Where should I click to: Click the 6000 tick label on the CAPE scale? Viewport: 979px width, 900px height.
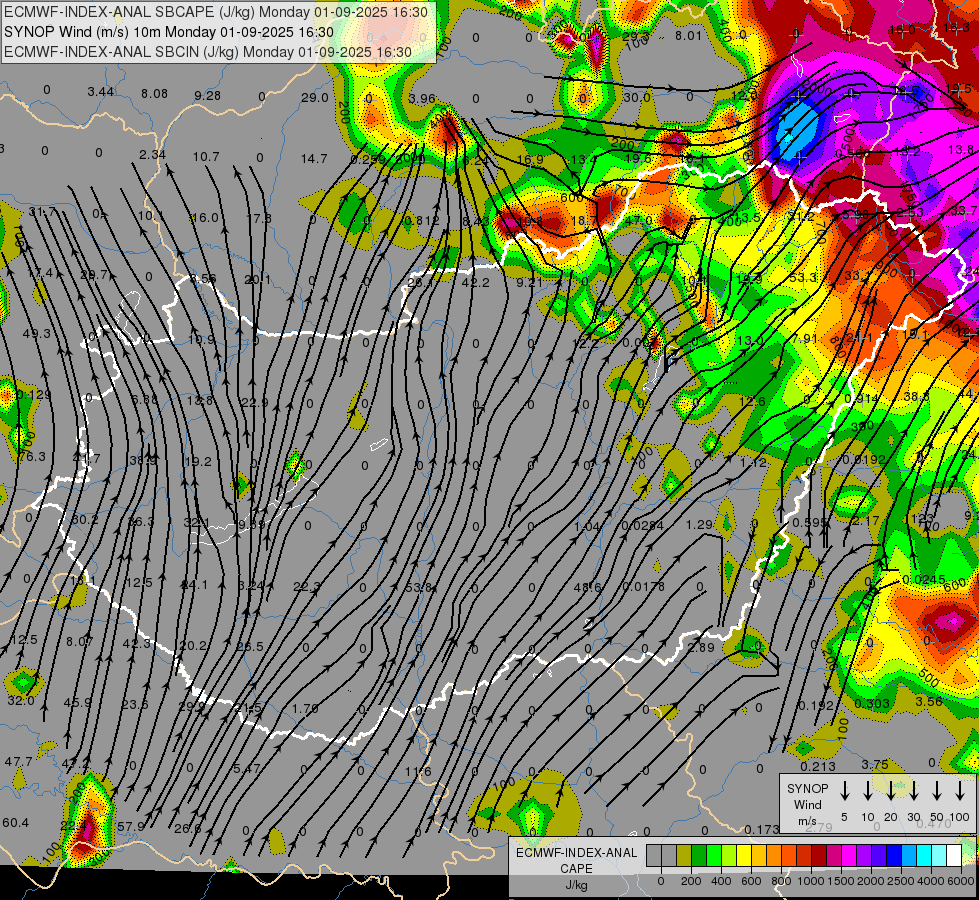pos(961,881)
